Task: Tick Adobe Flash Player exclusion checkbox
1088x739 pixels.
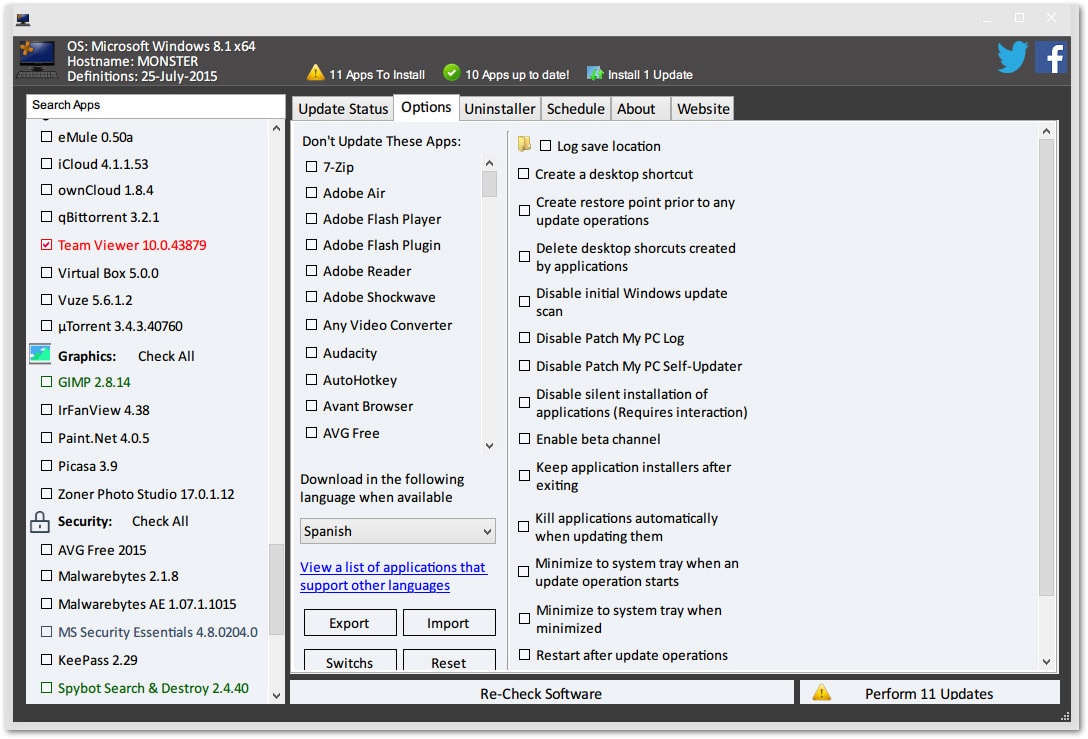Action: click(x=312, y=219)
